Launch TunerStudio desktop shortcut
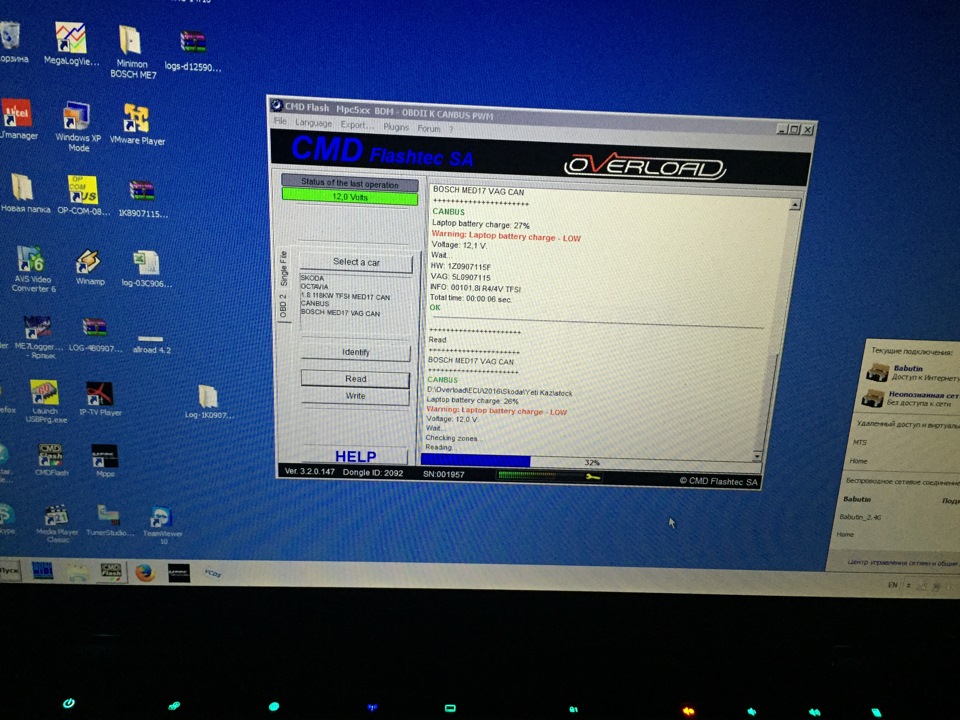The image size is (960, 720). [109, 520]
